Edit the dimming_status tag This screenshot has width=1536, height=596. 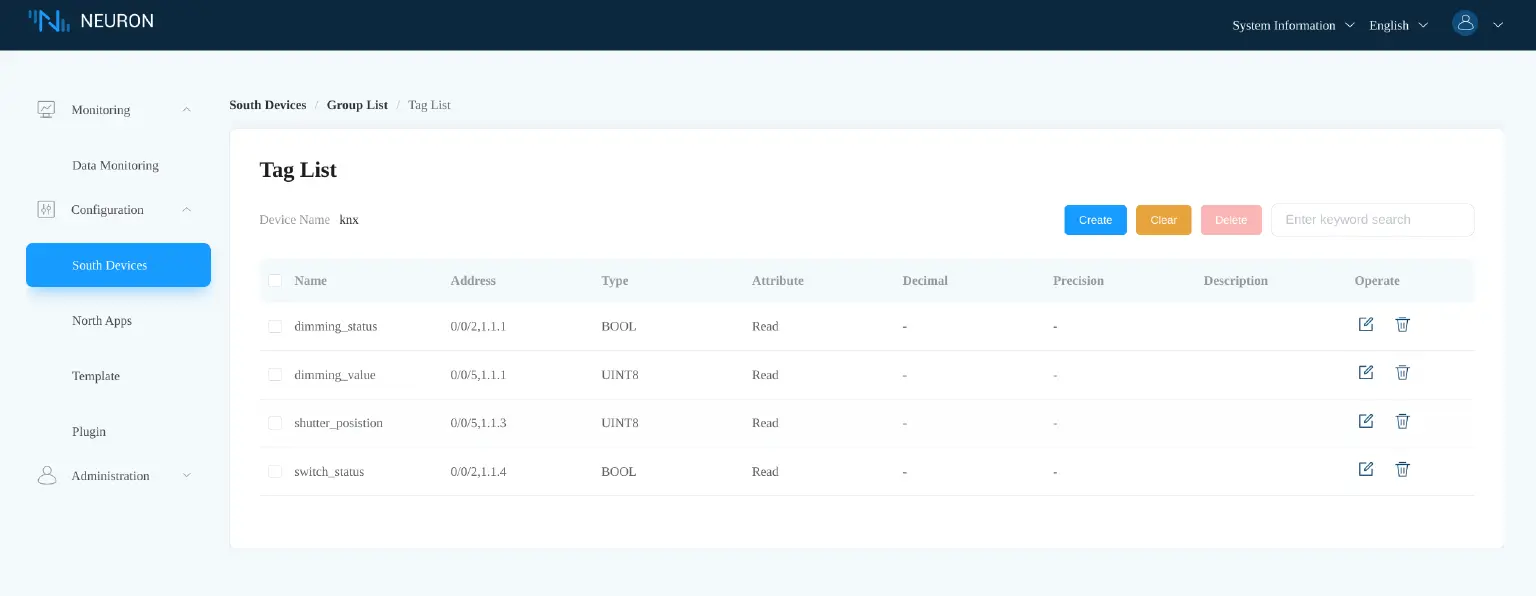[1365, 325]
